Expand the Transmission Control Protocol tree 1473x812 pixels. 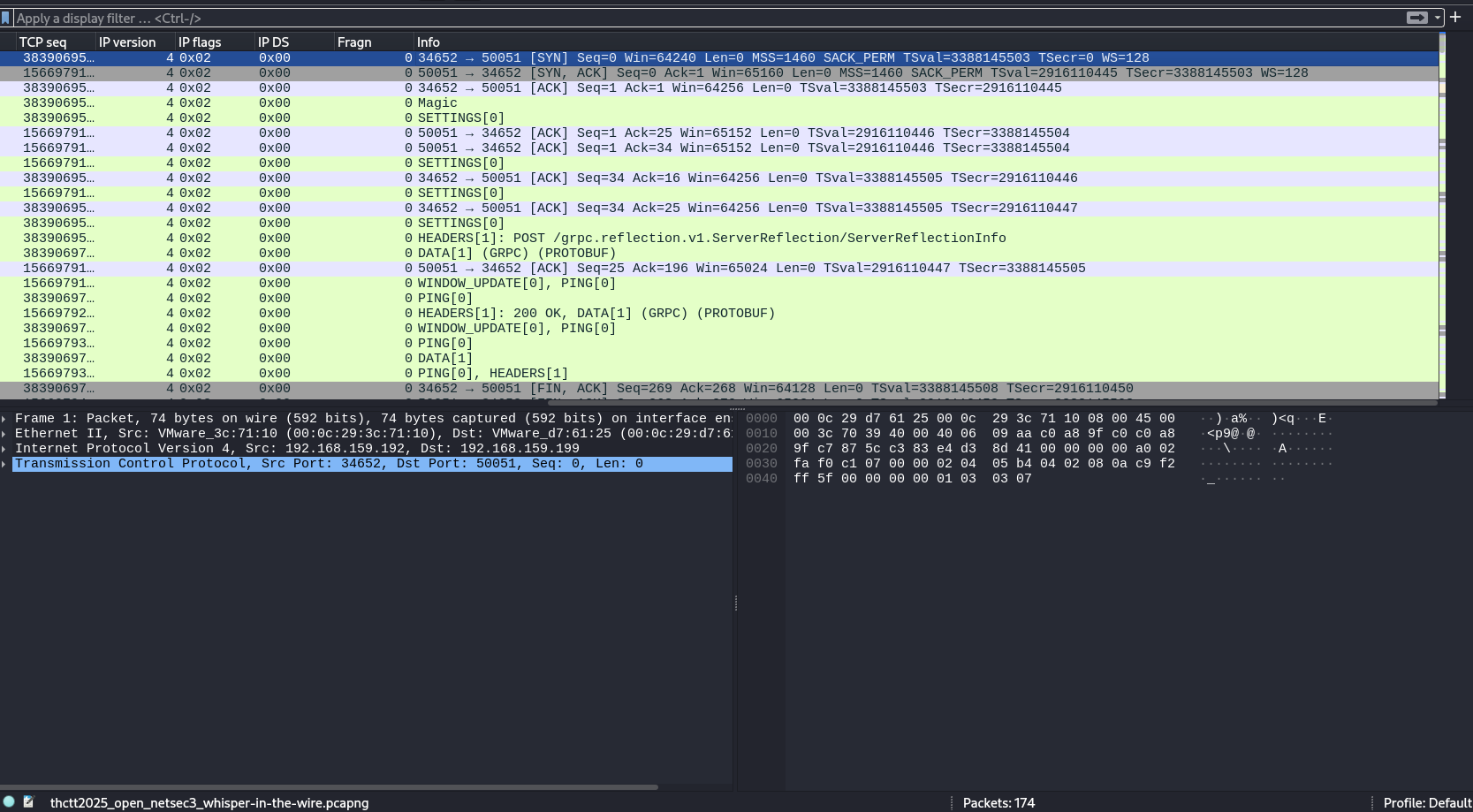click(x=4, y=464)
